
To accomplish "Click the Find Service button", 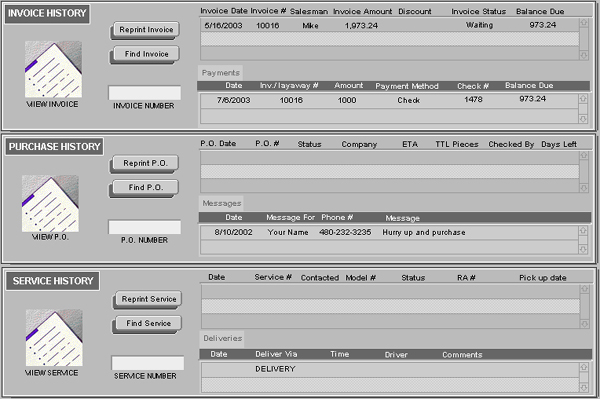I will coord(148,323).
